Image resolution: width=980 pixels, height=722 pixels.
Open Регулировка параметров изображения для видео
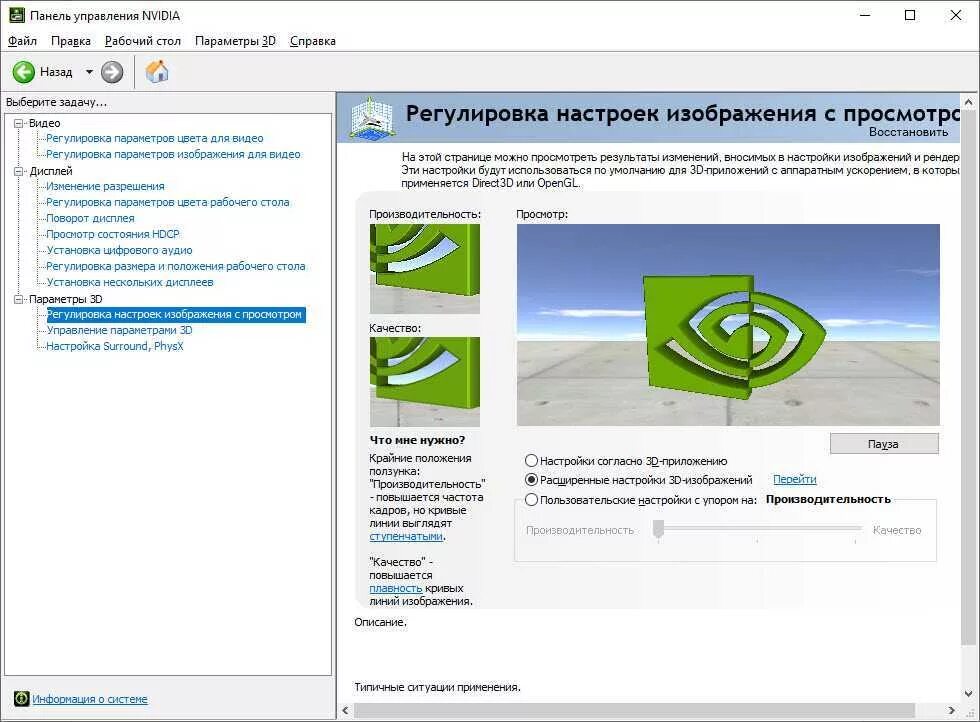click(173, 154)
